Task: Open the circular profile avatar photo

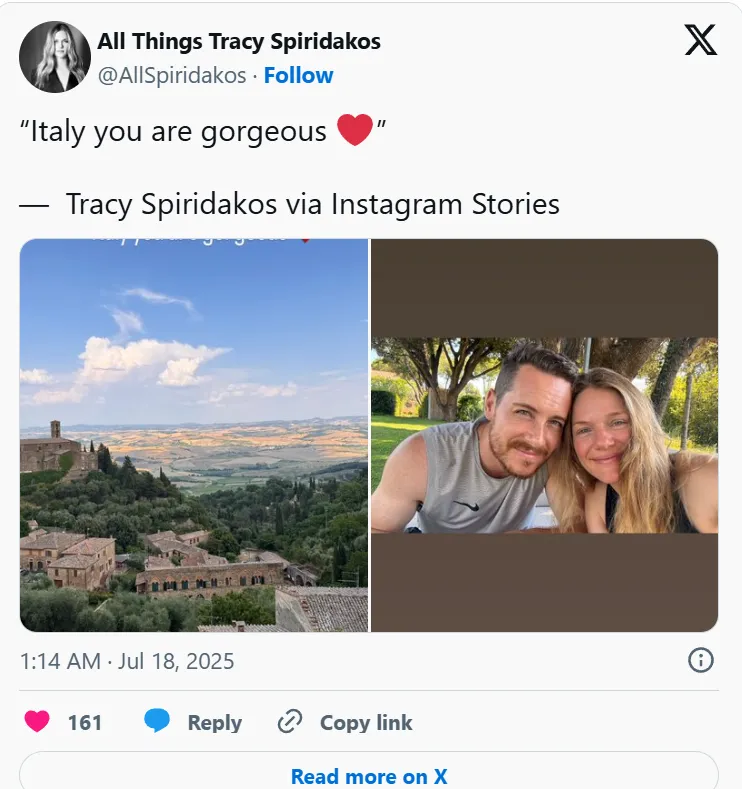Action: pos(55,57)
